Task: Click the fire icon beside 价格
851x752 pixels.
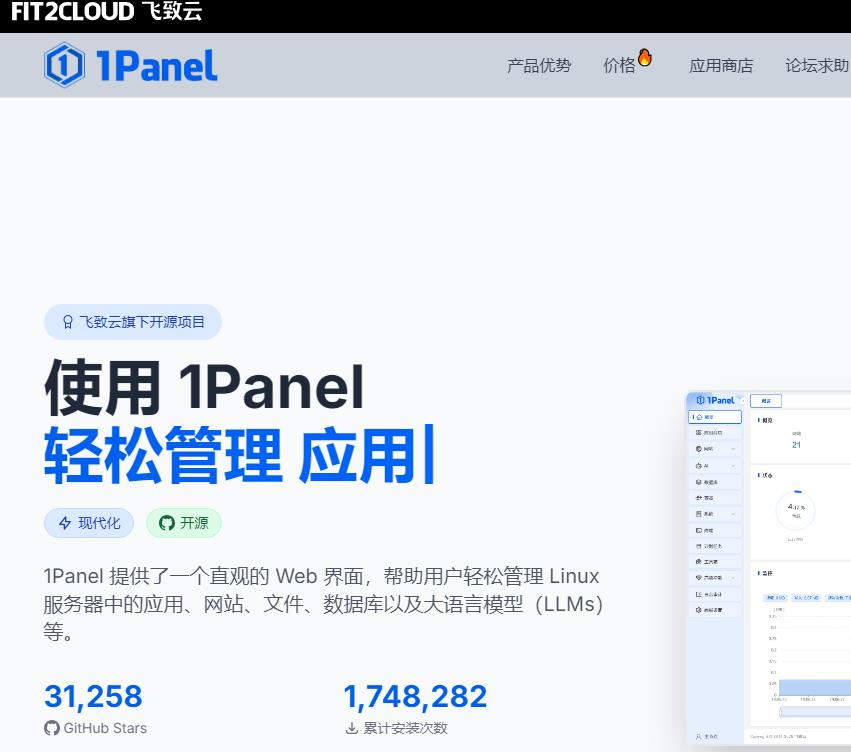Action: [645, 58]
